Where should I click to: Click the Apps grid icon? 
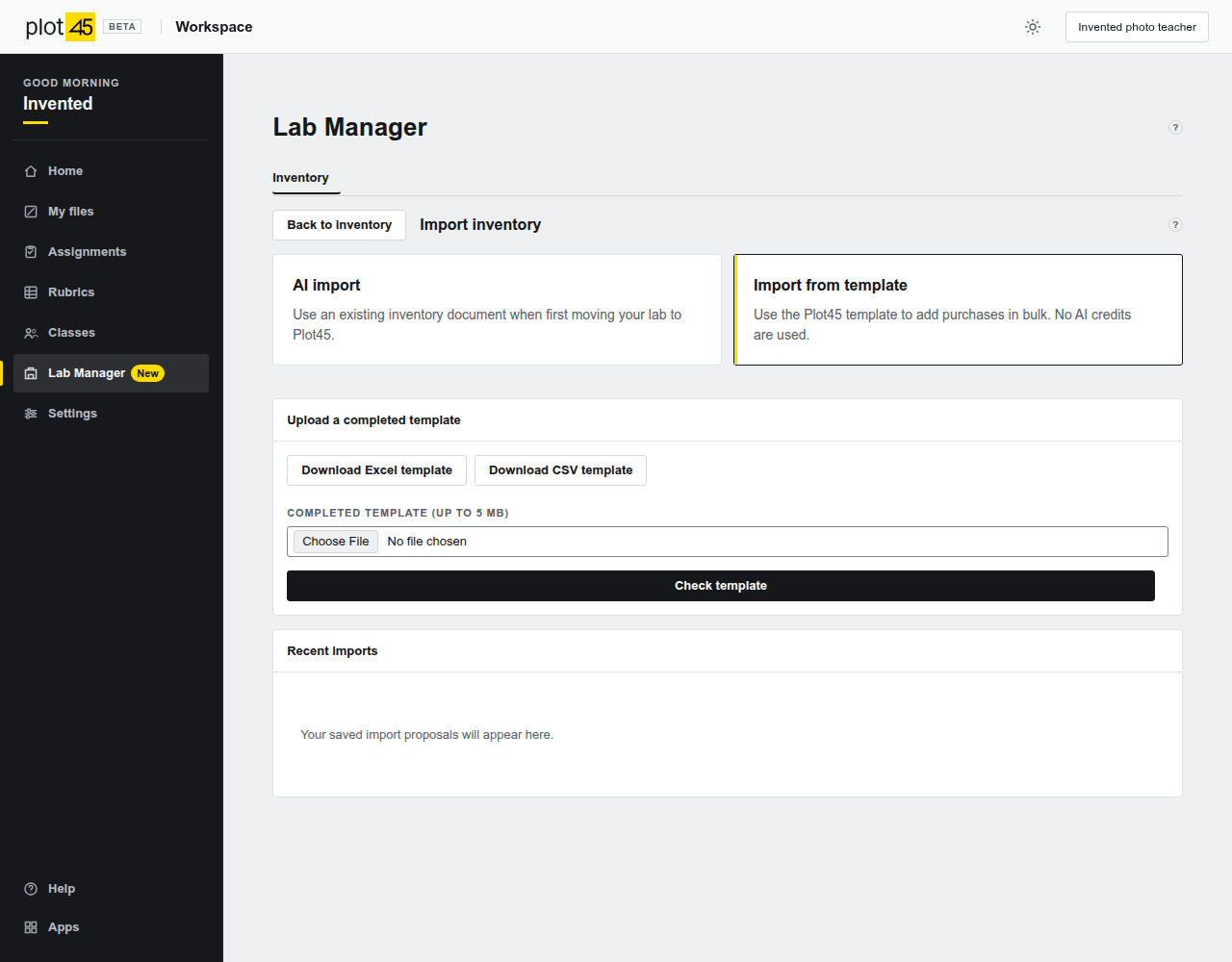(31, 927)
